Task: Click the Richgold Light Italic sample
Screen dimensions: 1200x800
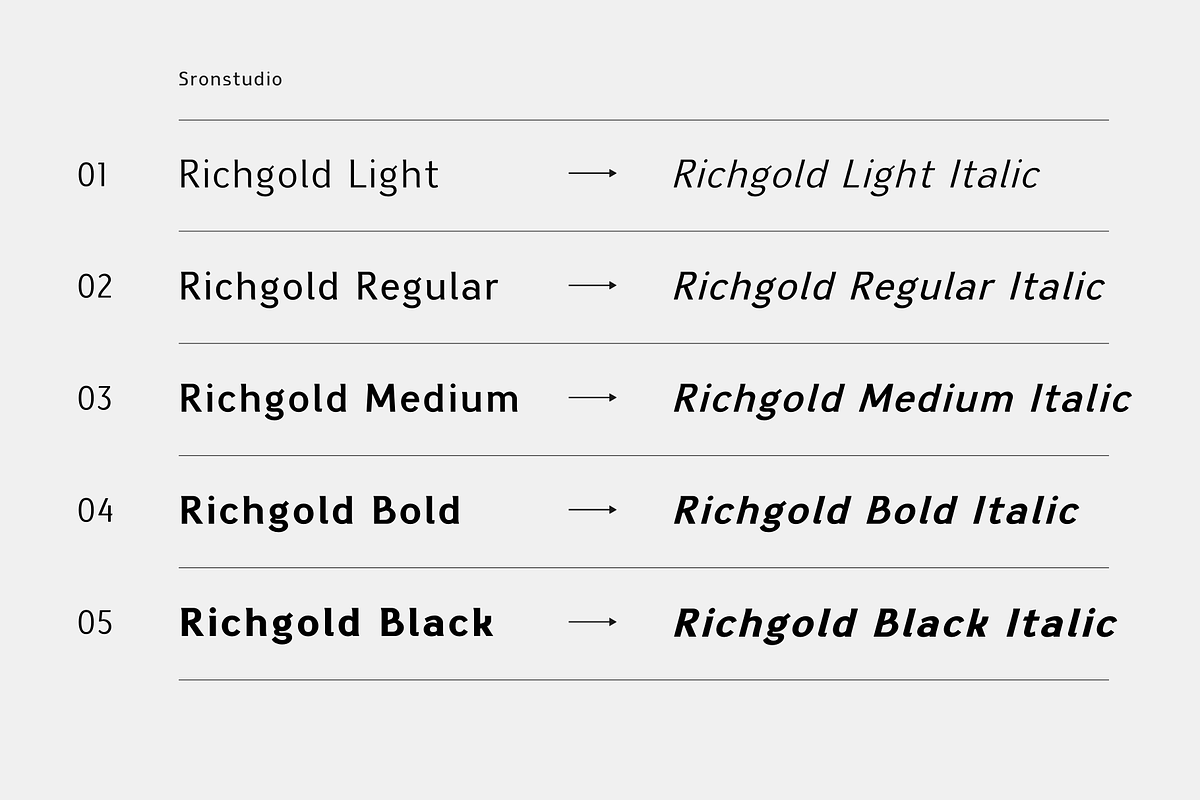Action: (x=856, y=175)
